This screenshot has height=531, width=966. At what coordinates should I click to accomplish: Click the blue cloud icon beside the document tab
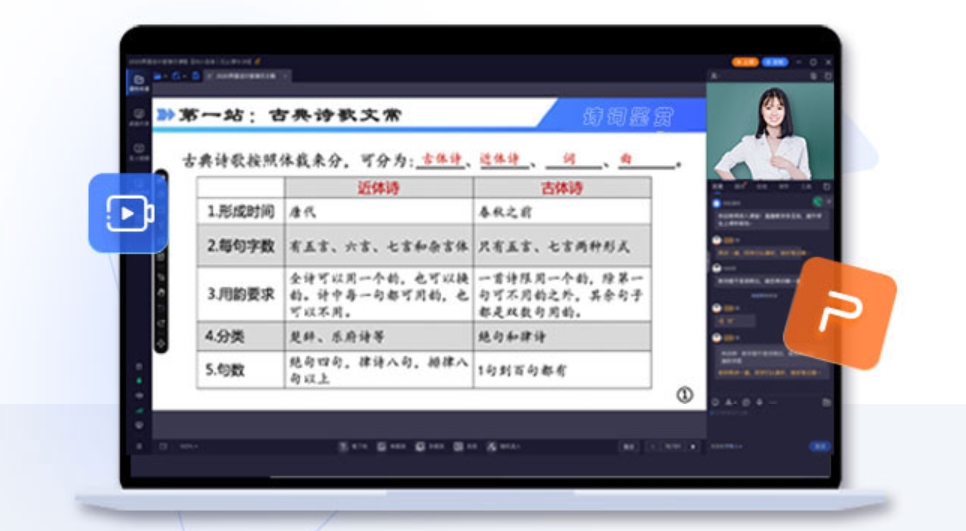coord(177,76)
